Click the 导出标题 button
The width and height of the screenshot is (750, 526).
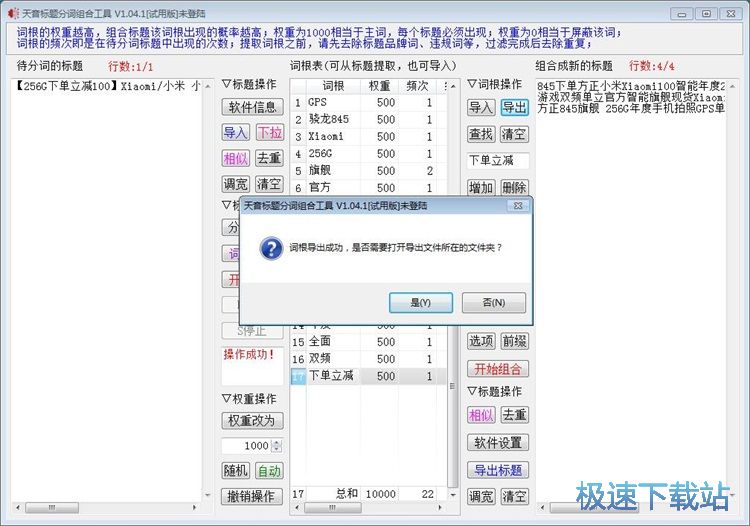click(497, 470)
